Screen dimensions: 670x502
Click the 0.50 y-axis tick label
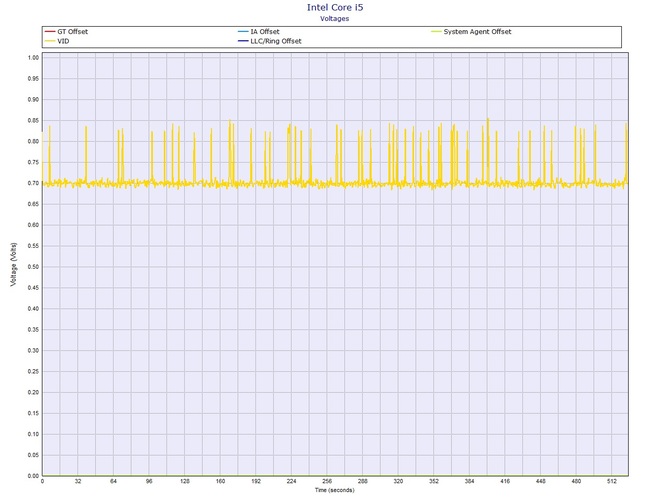pyautogui.click(x=33, y=267)
